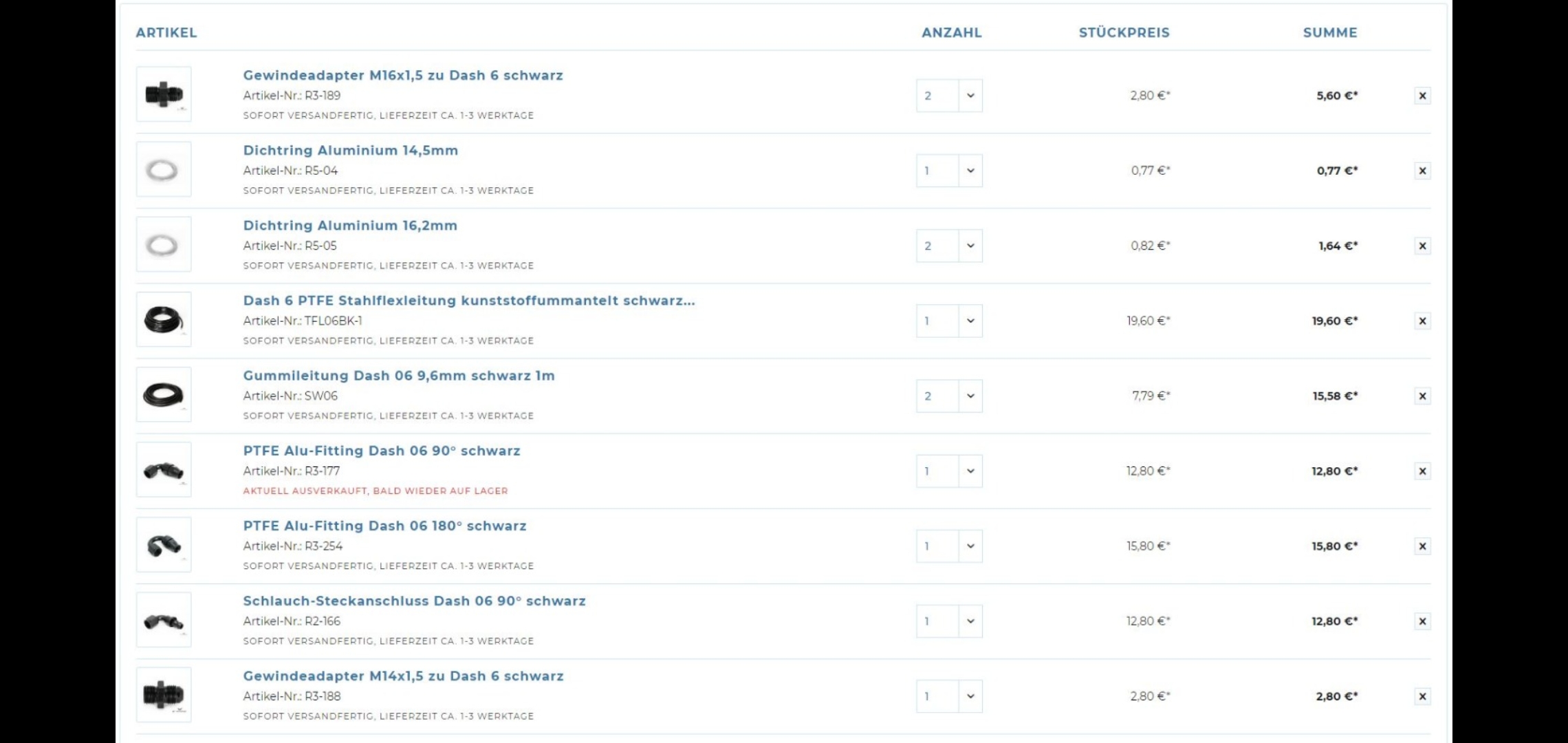Delete Dichtring Aluminium 14,5mm cart row
The width and height of the screenshot is (1568, 743).
pyautogui.click(x=1422, y=171)
